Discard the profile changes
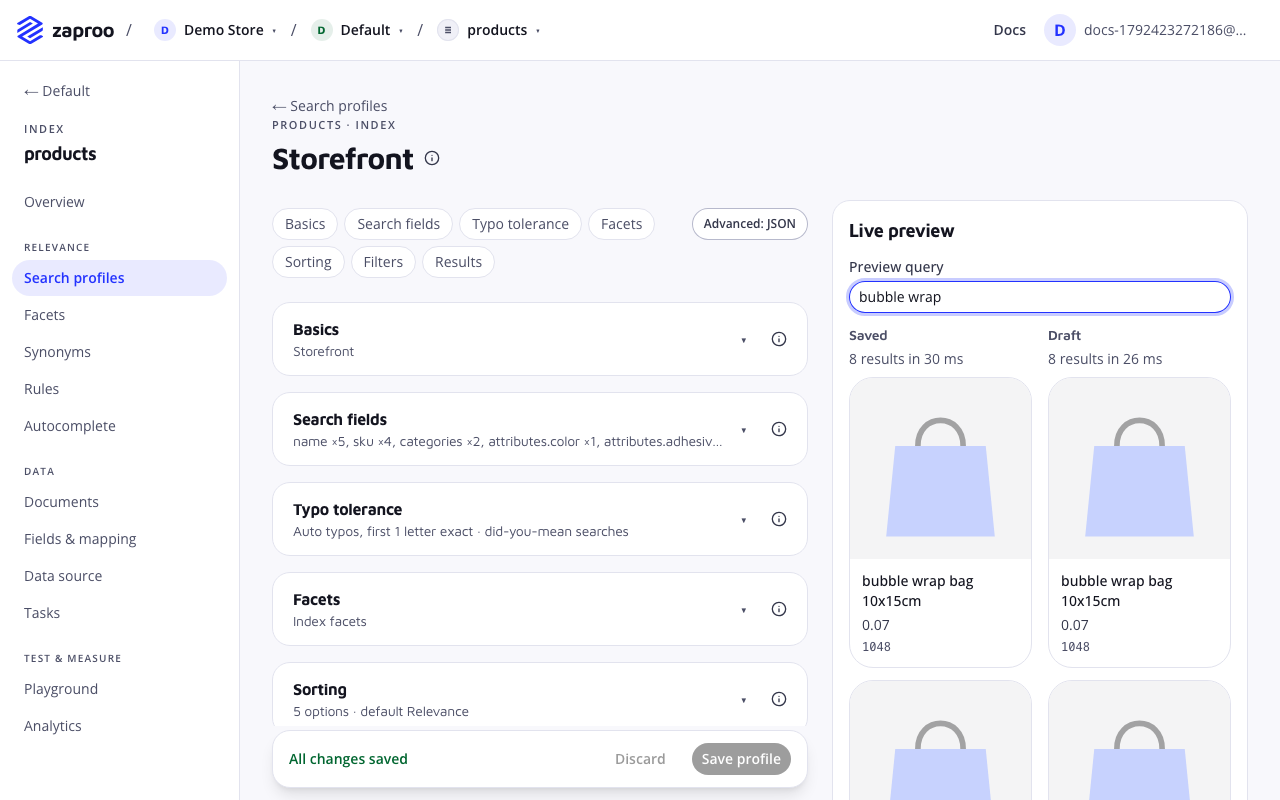The width and height of the screenshot is (1280, 800). pos(640,759)
